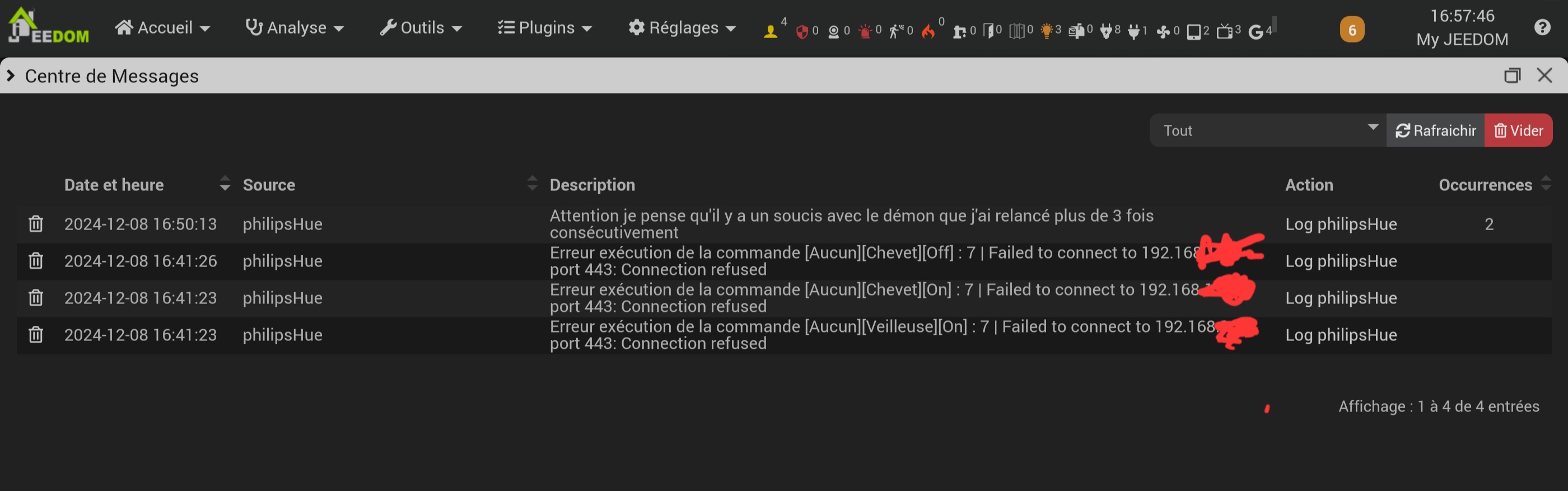Screen dimensions: 1568x491
Task: Click the help question mark icon
Action: (x=1542, y=27)
